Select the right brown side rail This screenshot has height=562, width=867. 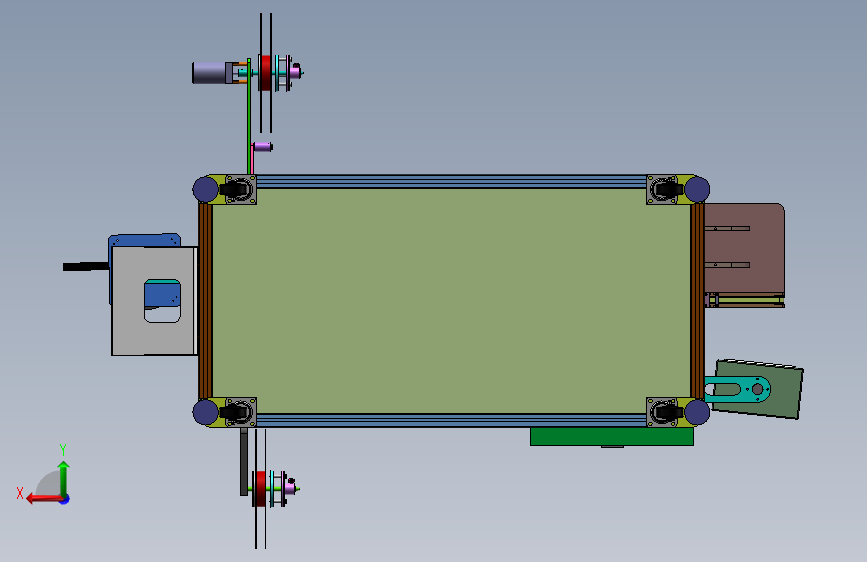(x=697, y=300)
